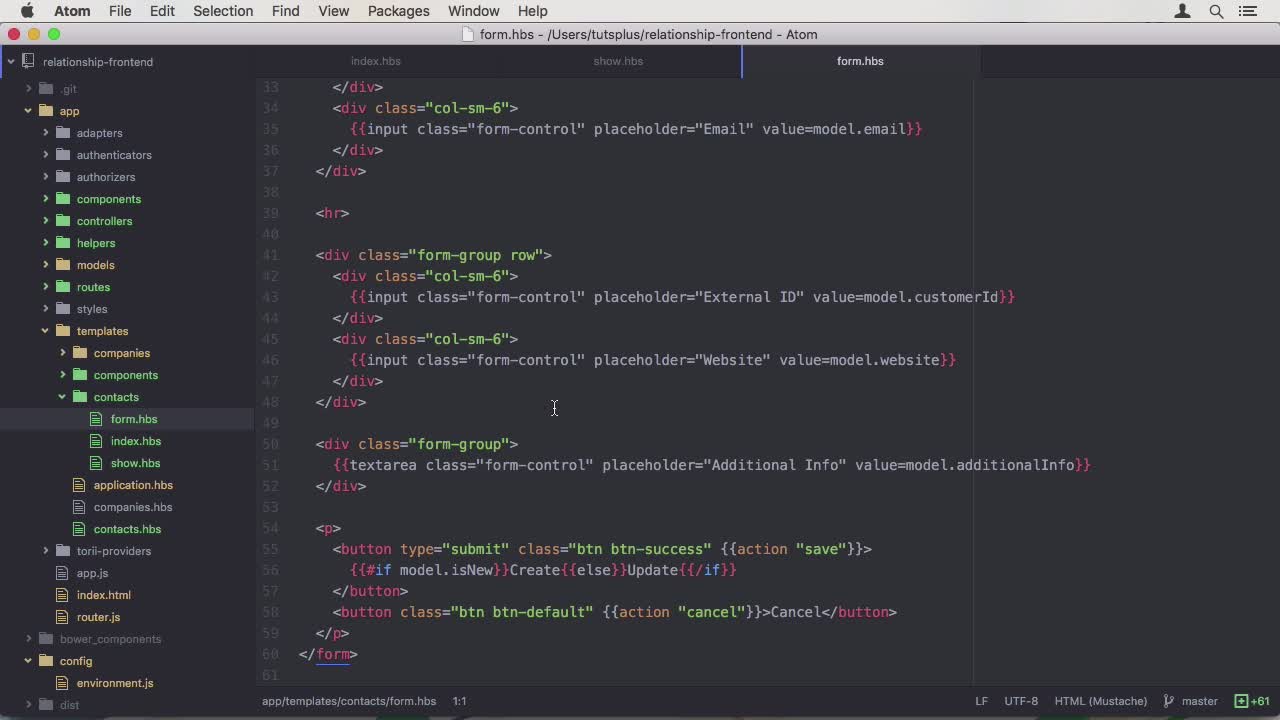The image size is (1280, 720).
Task: Expand the companies folder chevron
Action: point(63,353)
